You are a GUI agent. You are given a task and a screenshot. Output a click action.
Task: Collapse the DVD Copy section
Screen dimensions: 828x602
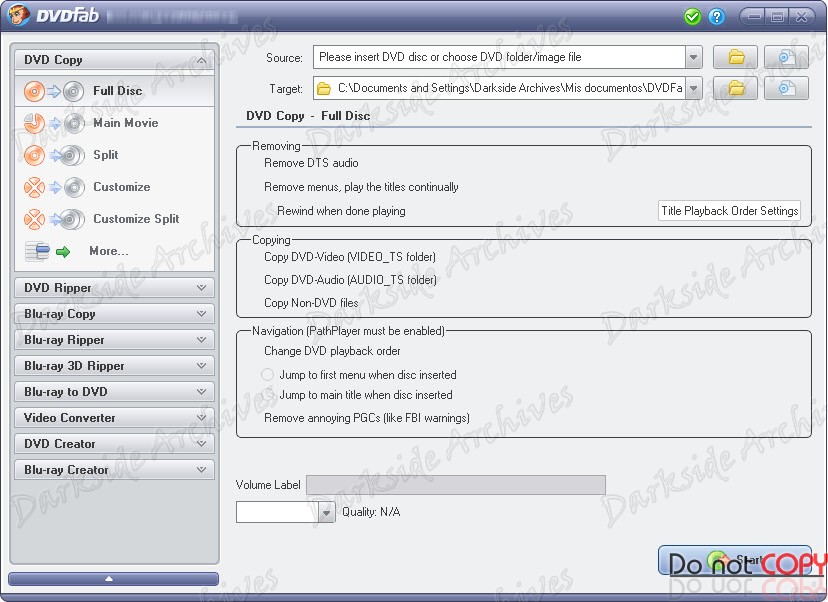(115, 60)
